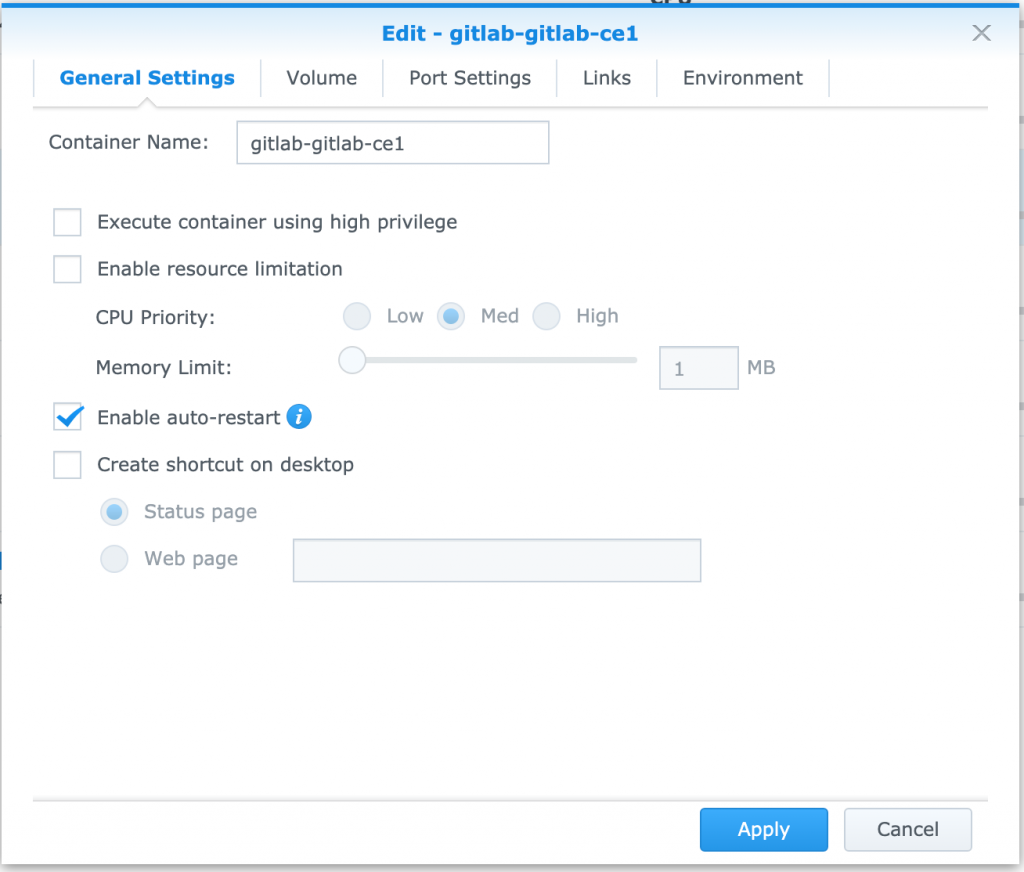Image resolution: width=1024 pixels, height=872 pixels.
Task: Tick the Enable resource limitation checkbox
Action: point(67,269)
